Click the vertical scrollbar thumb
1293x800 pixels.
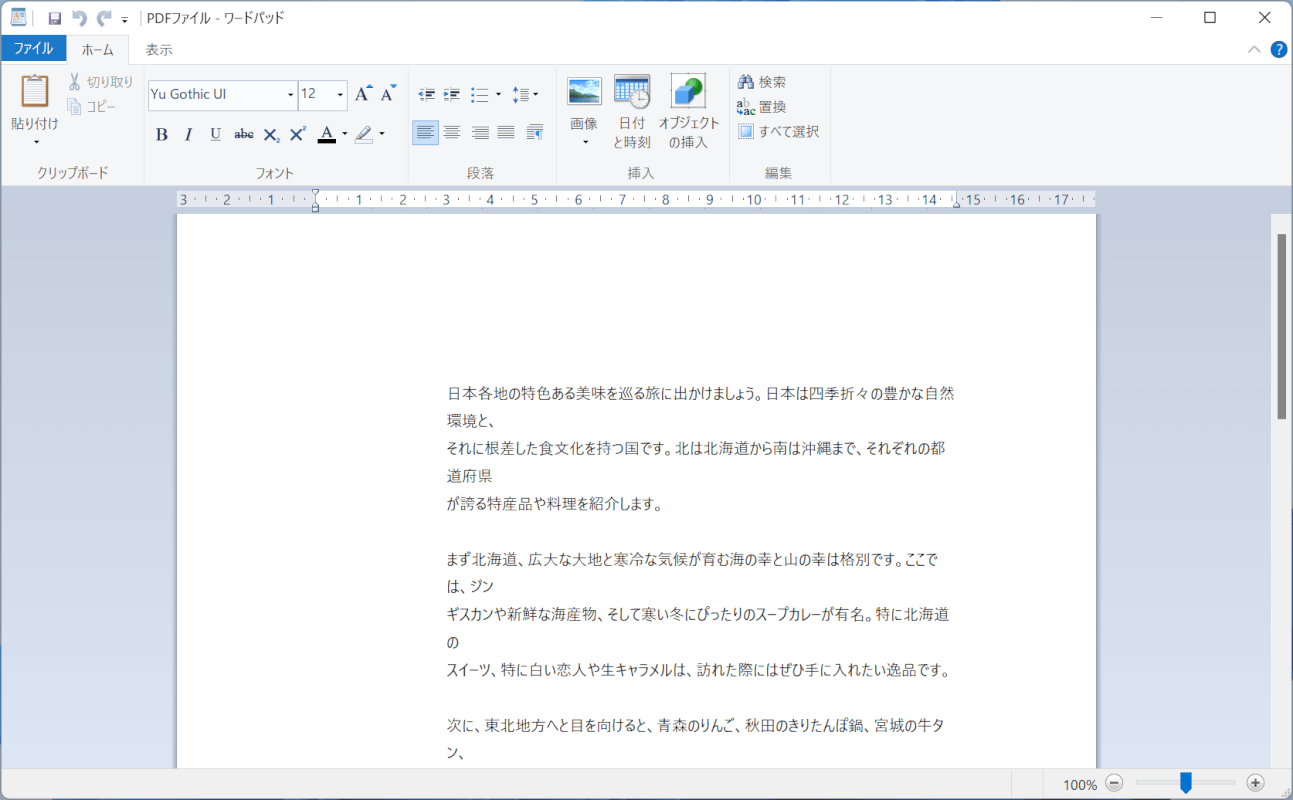tap(1281, 326)
